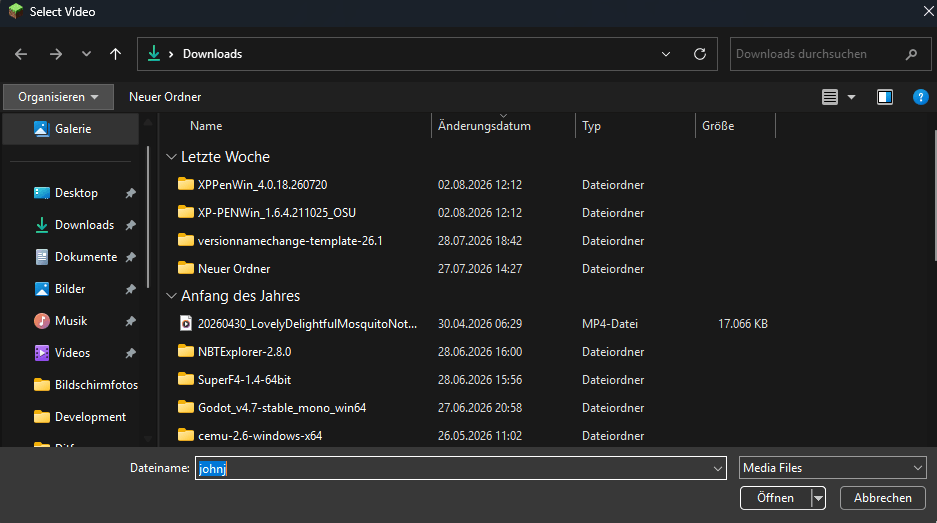The width and height of the screenshot is (937, 523).
Task: Go up one folder level
Action: pos(115,54)
